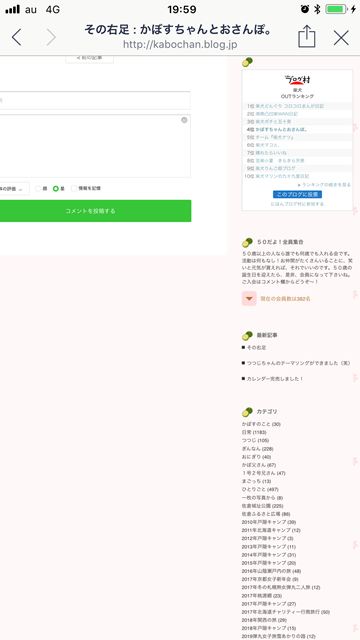Open category まこっち (13)
The width and height of the screenshot is (360, 640).
[x=256, y=481]
